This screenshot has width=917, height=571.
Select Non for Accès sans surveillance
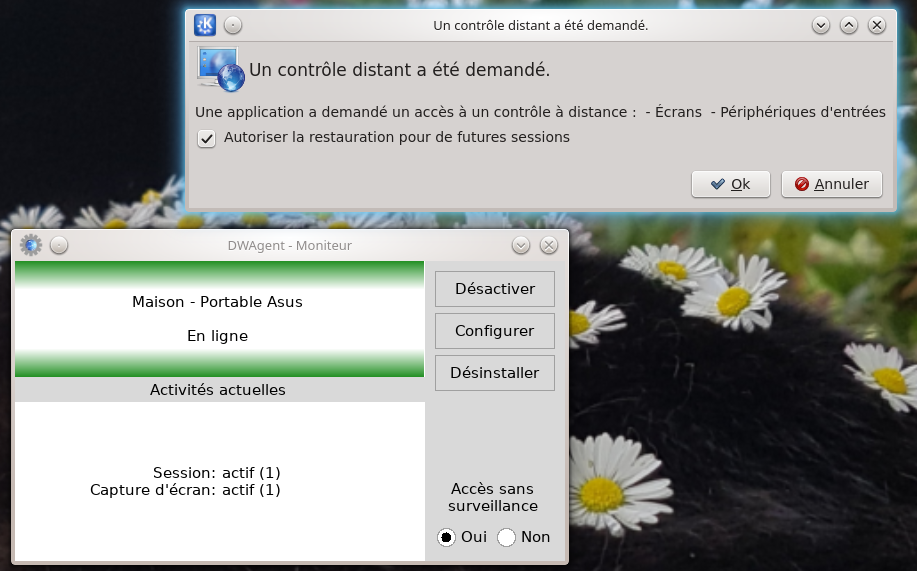[x=506, y=537]
